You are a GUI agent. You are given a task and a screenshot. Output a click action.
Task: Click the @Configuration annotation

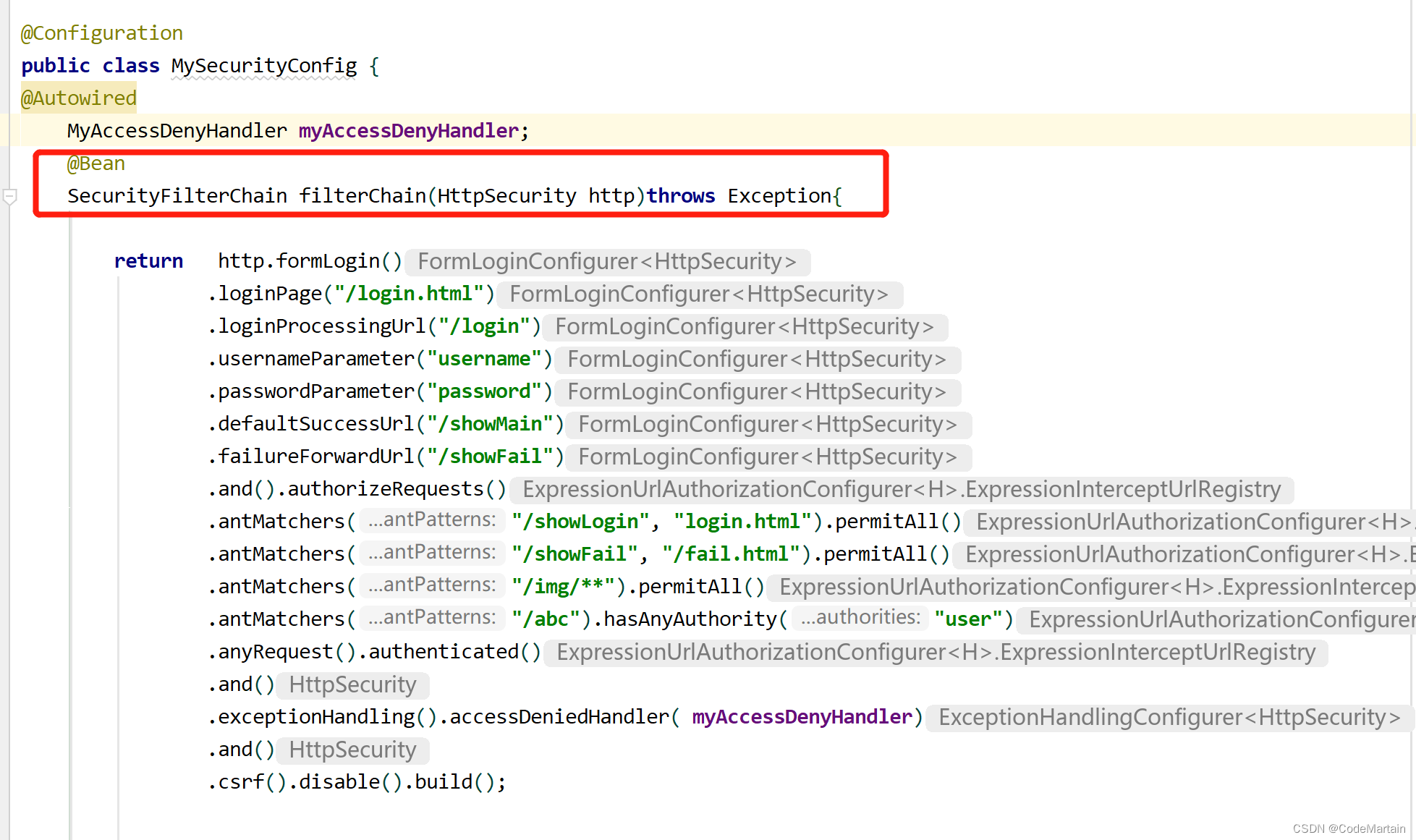102,33
